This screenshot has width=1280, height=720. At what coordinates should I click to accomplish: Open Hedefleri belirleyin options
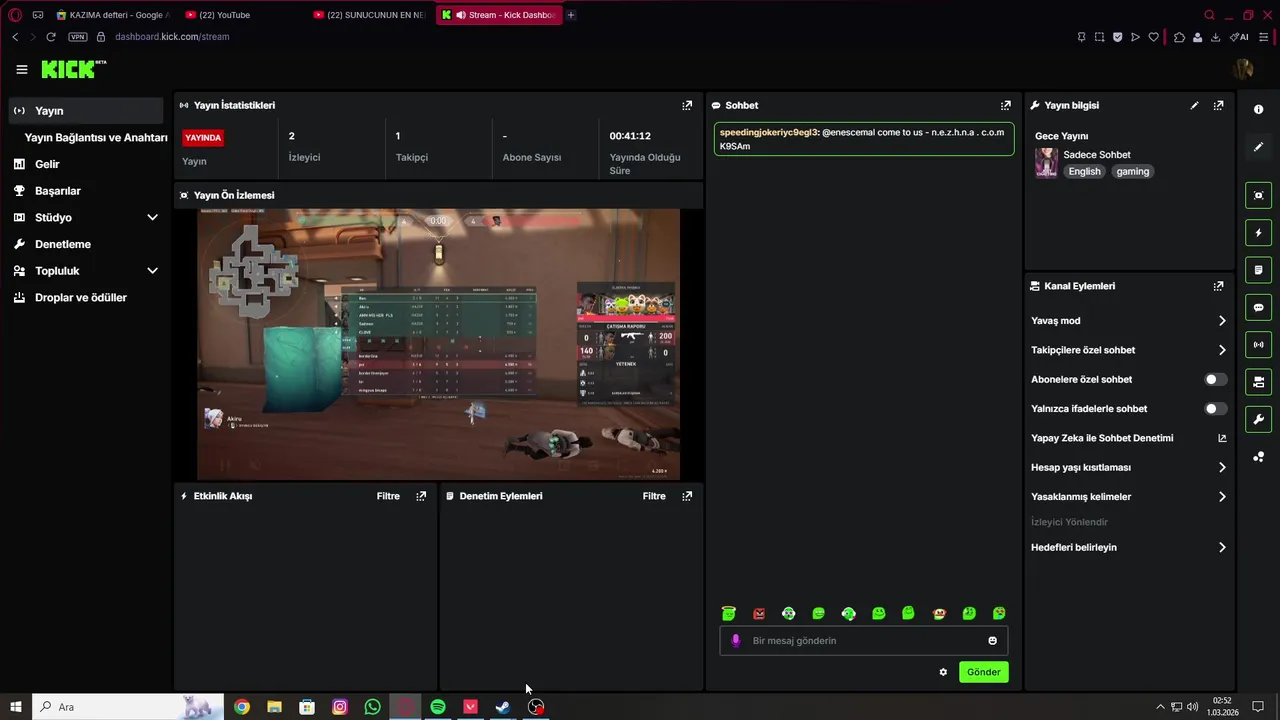click(x=1128, y=548)
